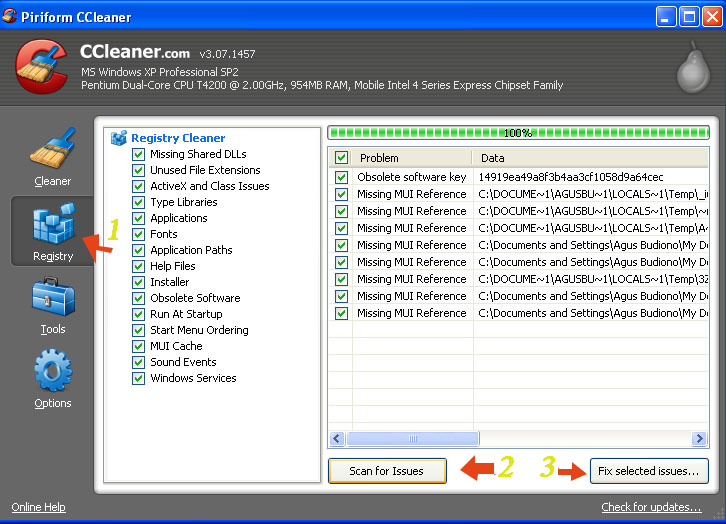Open the Tools toolbox icon
The height and width of the screenshot is (524, 726).
tap(53, 297)
